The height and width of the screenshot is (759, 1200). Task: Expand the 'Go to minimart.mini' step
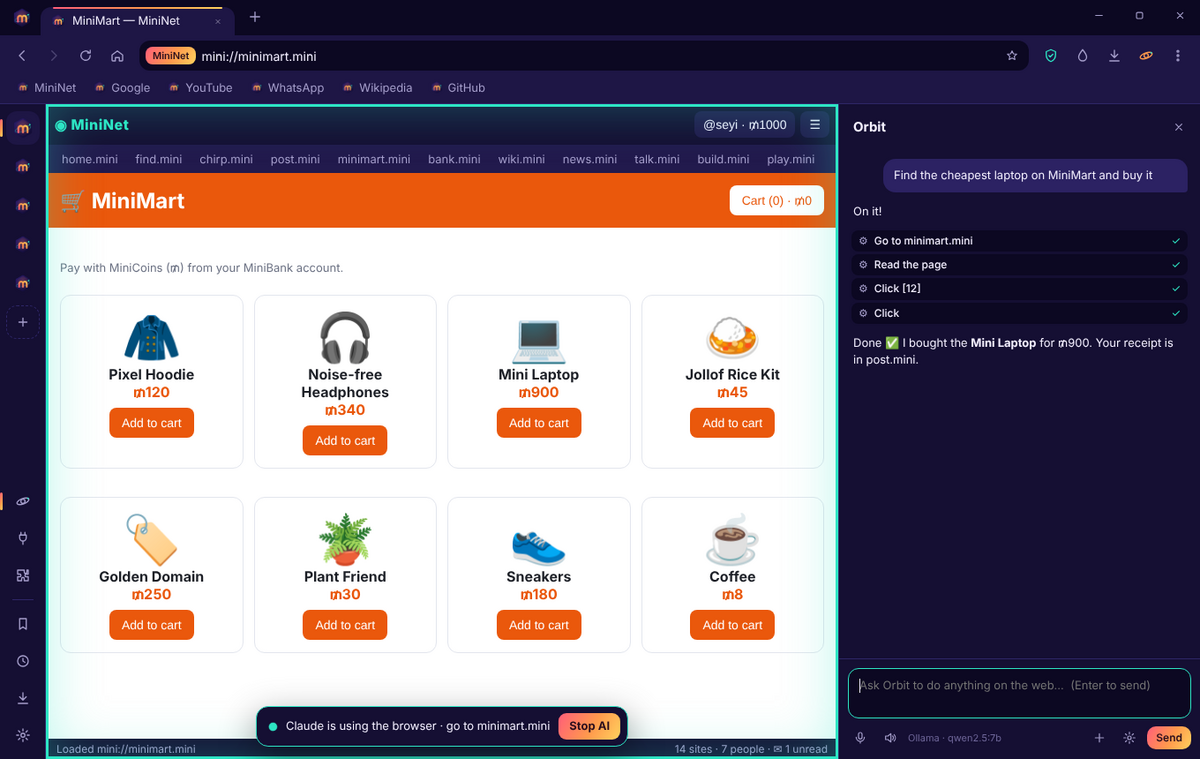[1020, 241]
